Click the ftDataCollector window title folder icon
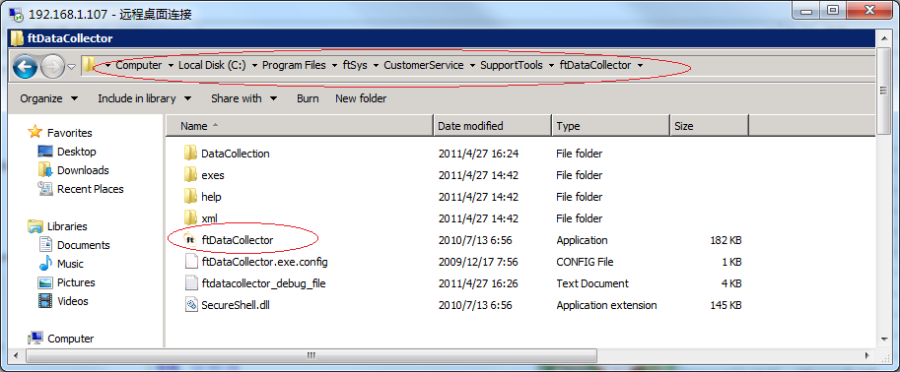Image resolution: width=900 pixels, height=372 pixels. pos(17,38)
